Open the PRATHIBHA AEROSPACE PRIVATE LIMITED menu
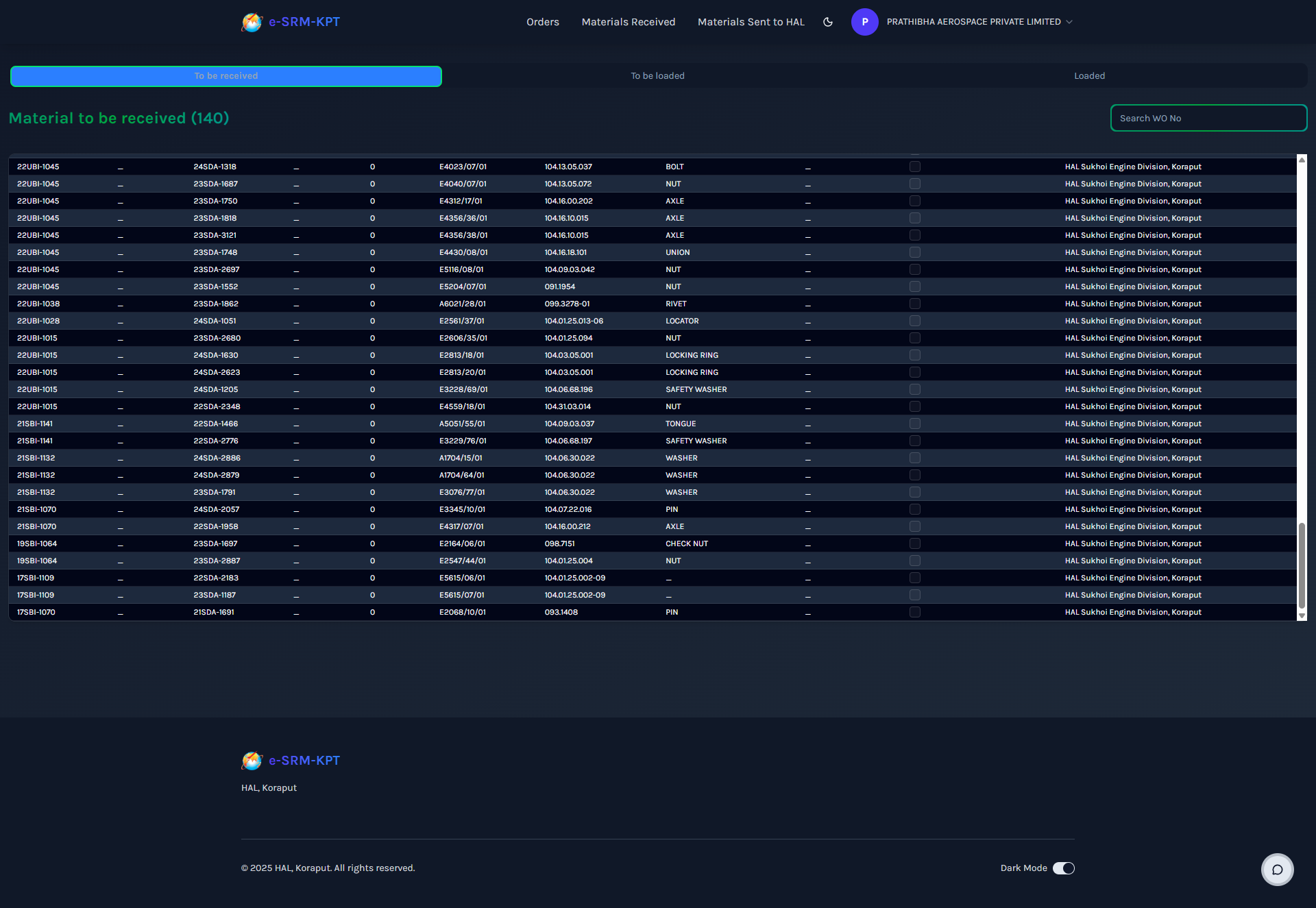 pyautogui.click(x=973, y=22)
